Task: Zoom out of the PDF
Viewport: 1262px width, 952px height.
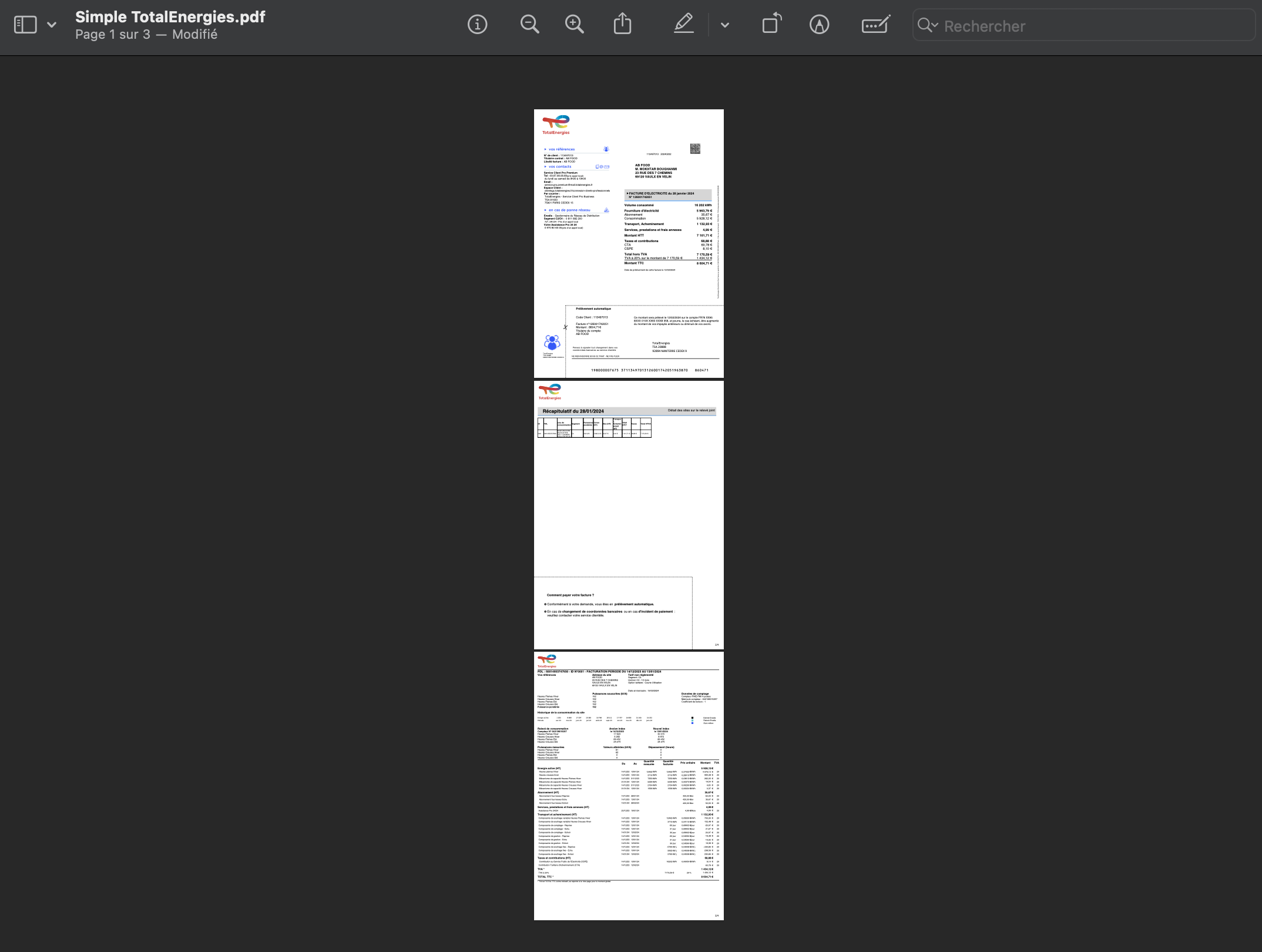Action: pyautogui.click(x=529, y=25)
